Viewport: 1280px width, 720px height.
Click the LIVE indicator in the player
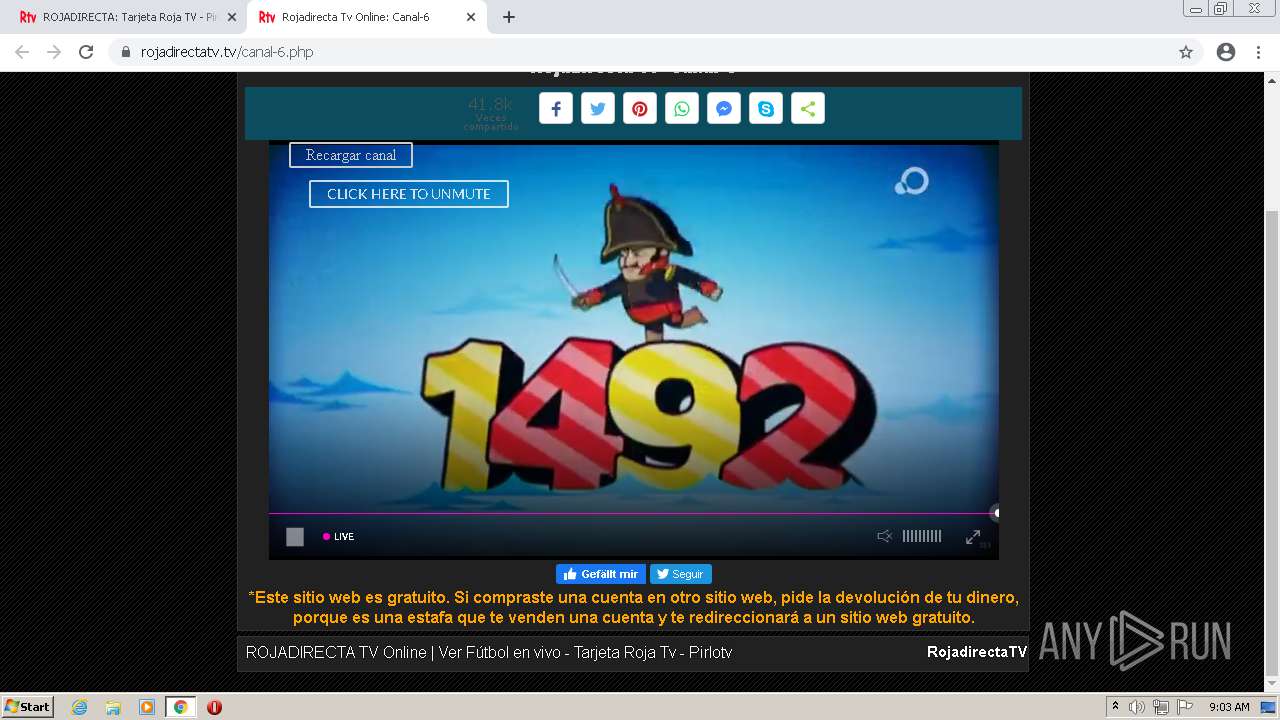coord(339,537)
